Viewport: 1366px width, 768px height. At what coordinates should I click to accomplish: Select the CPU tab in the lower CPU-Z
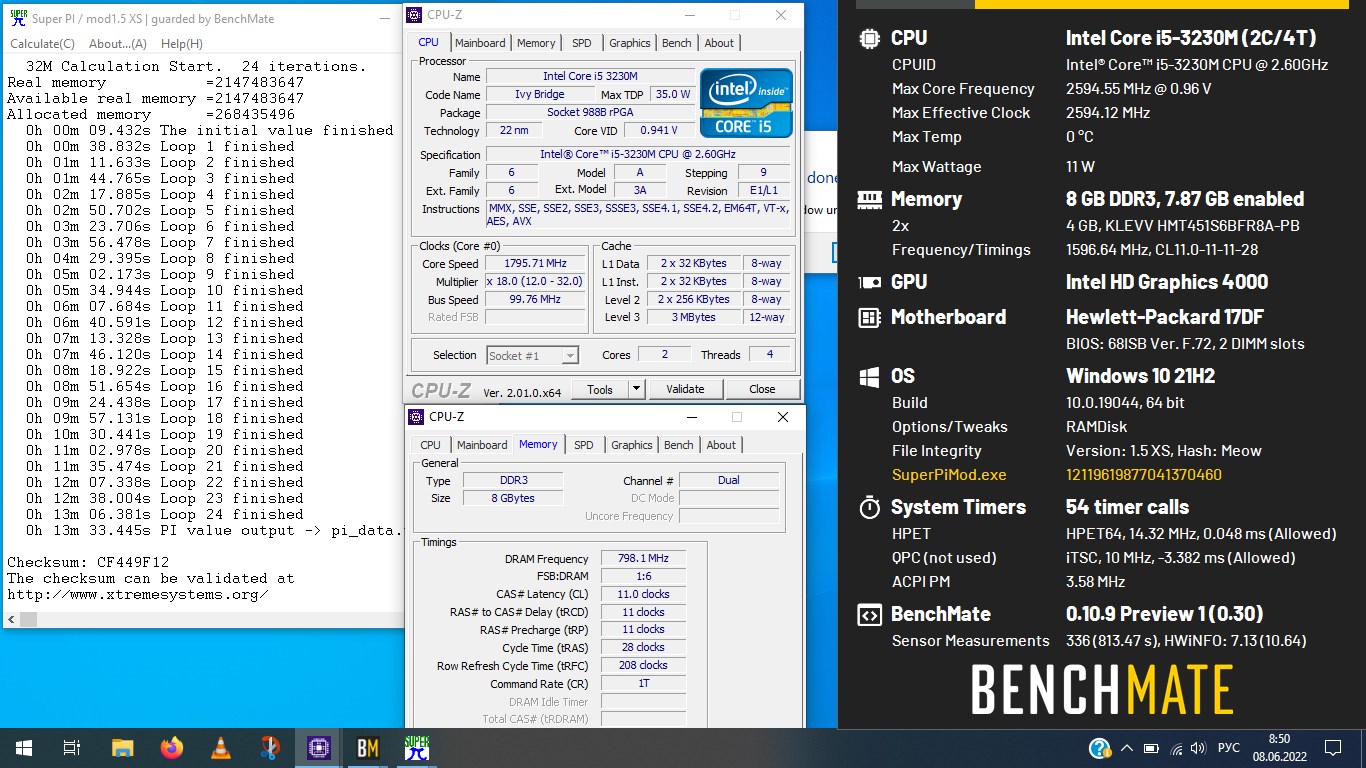point(430,445)
